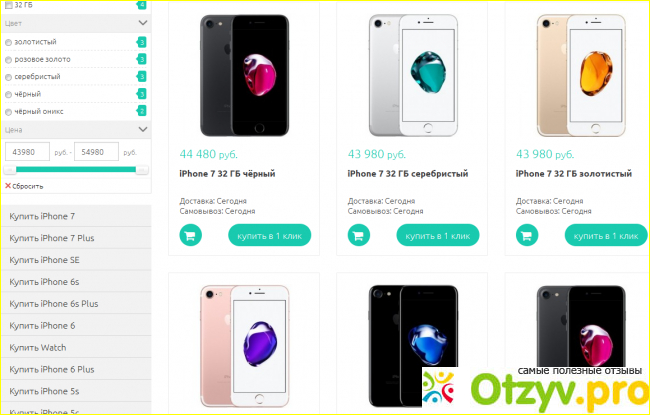Screen dimensions: 650x415
Task: Click the minimum price field 43980
Action: click(x=27, y=152)
